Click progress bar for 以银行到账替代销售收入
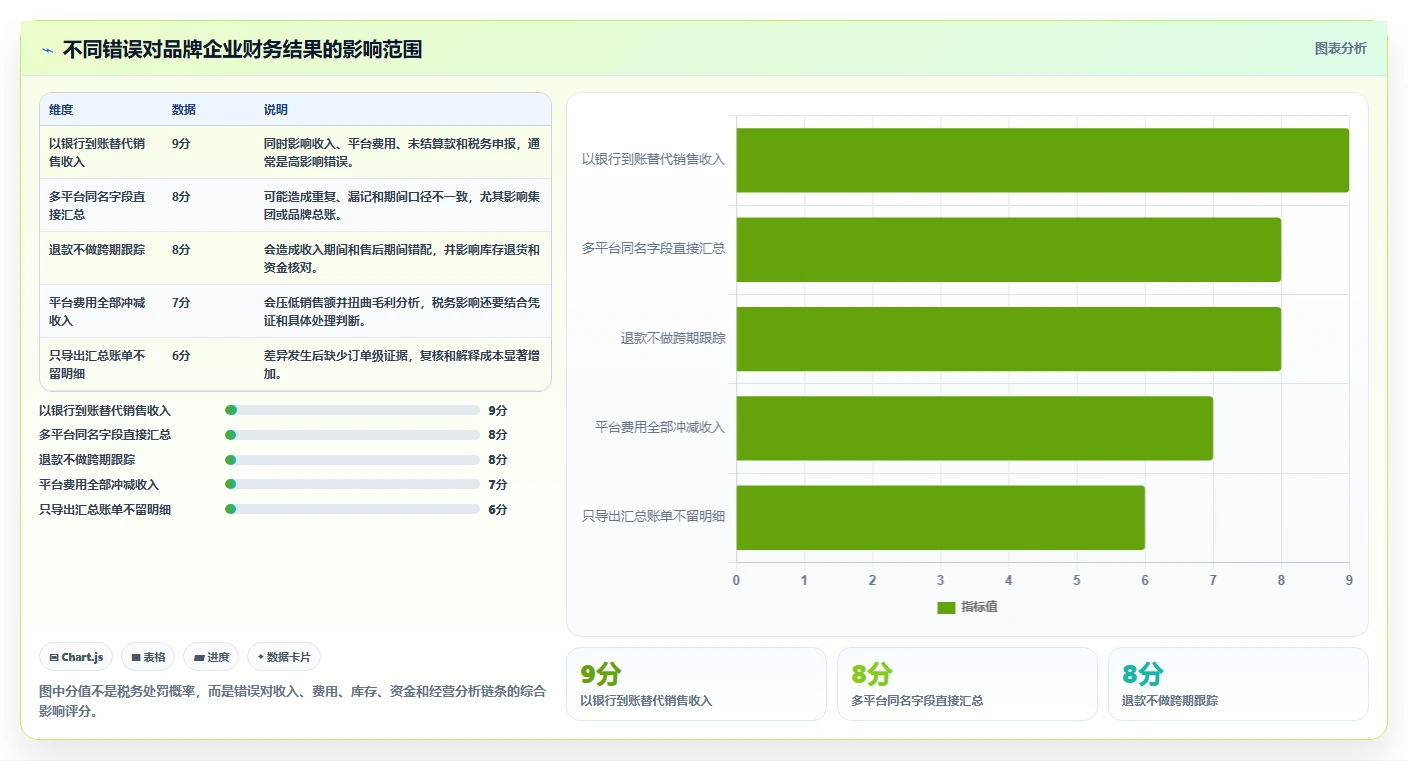 (x=353, y=410)
